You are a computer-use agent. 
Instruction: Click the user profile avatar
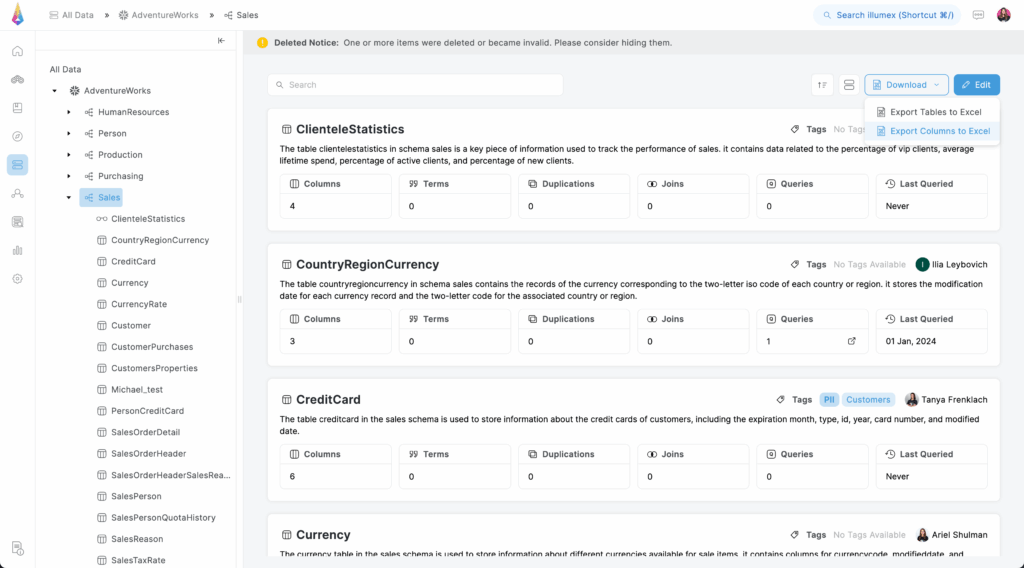point(1004,15)
